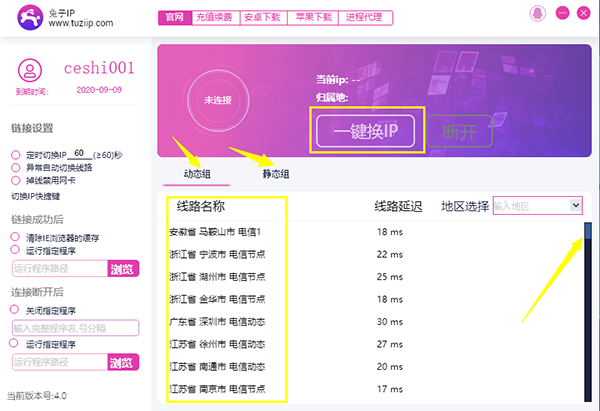Image resolution: width=600 pixels, height=411 pixels.
Task: Enable 定时切换IP timed switching option
Action: click(x=15, y=154)
